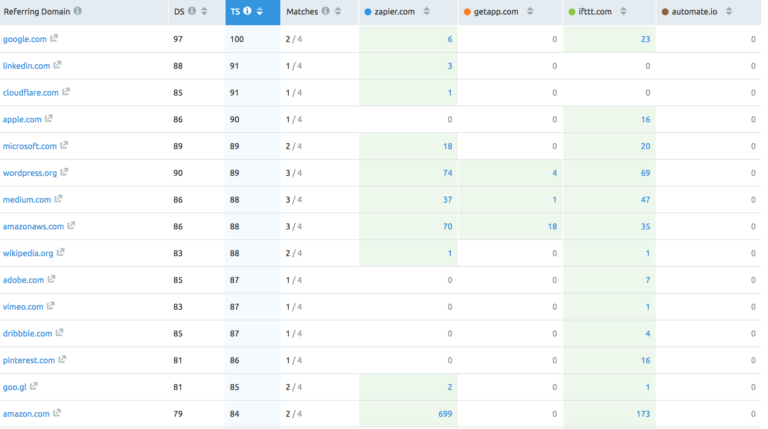
Task: Open zapier.com count 74 for wordpress.org
Action: [448, 173]
